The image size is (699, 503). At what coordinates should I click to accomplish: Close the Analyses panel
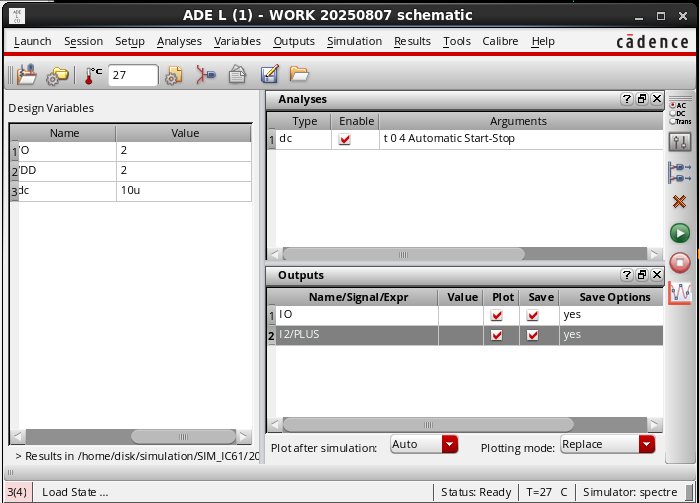click(x=657, y=99)
